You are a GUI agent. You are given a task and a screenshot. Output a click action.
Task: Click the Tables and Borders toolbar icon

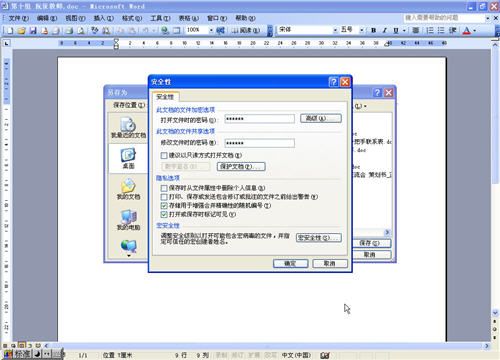coord(176,31)
